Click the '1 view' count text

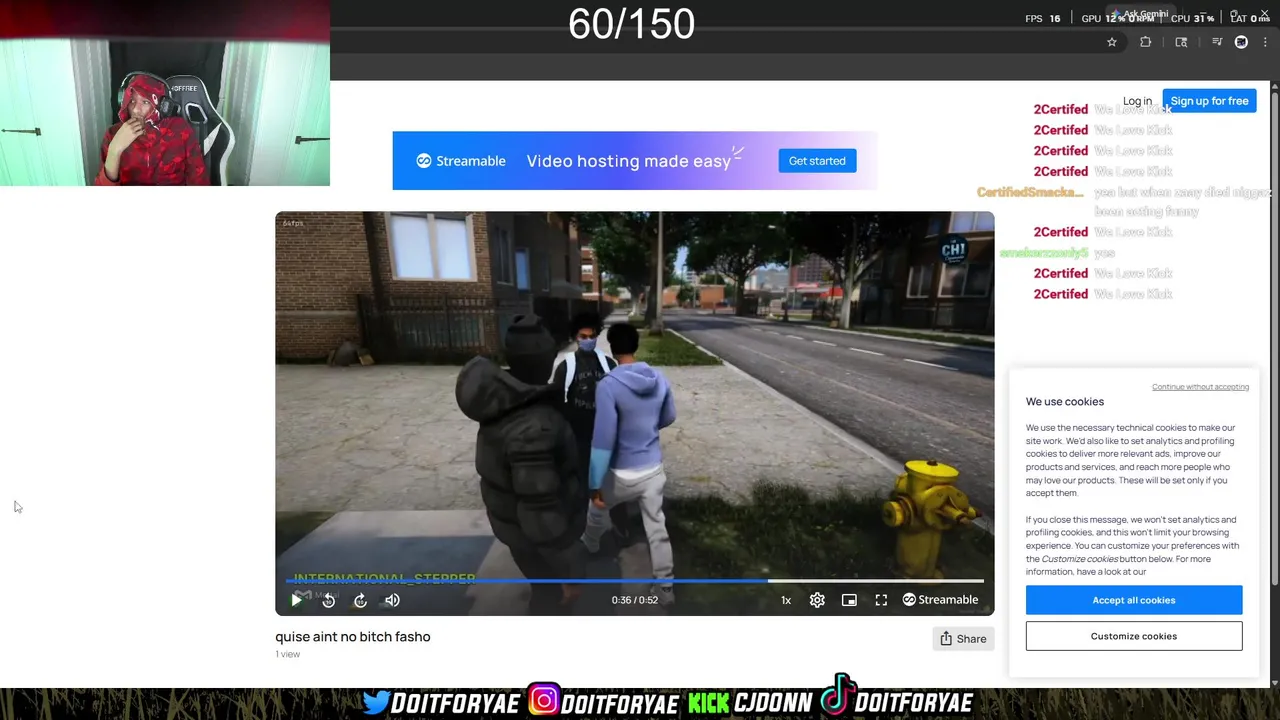point(288,654)
